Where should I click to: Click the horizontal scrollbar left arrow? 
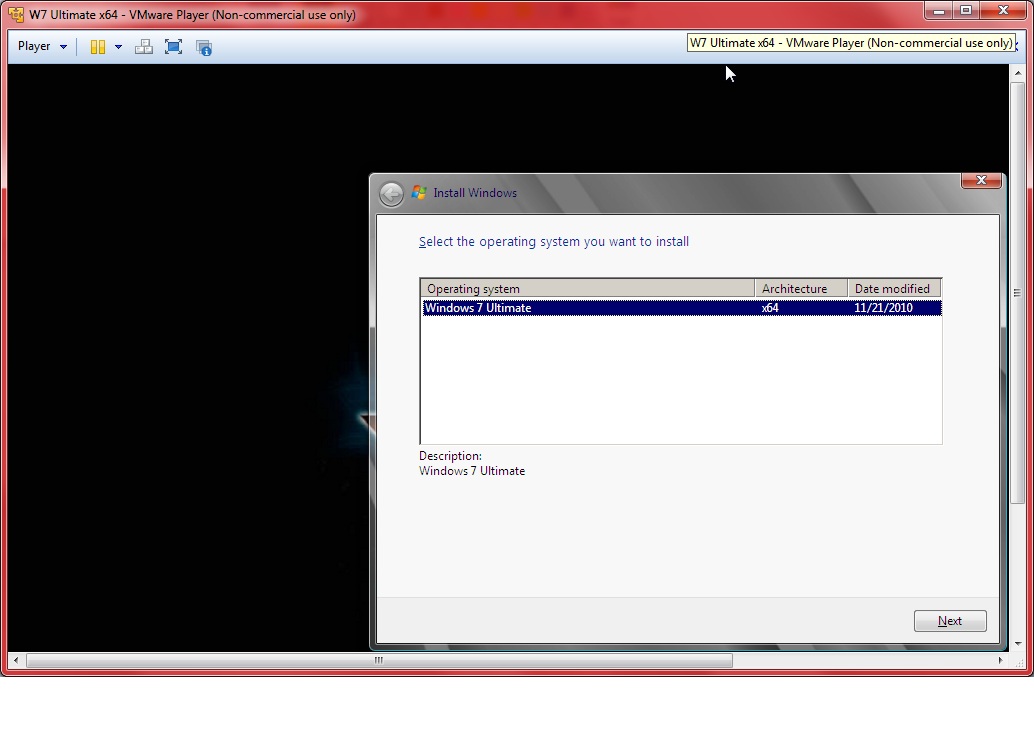[16, 660]
